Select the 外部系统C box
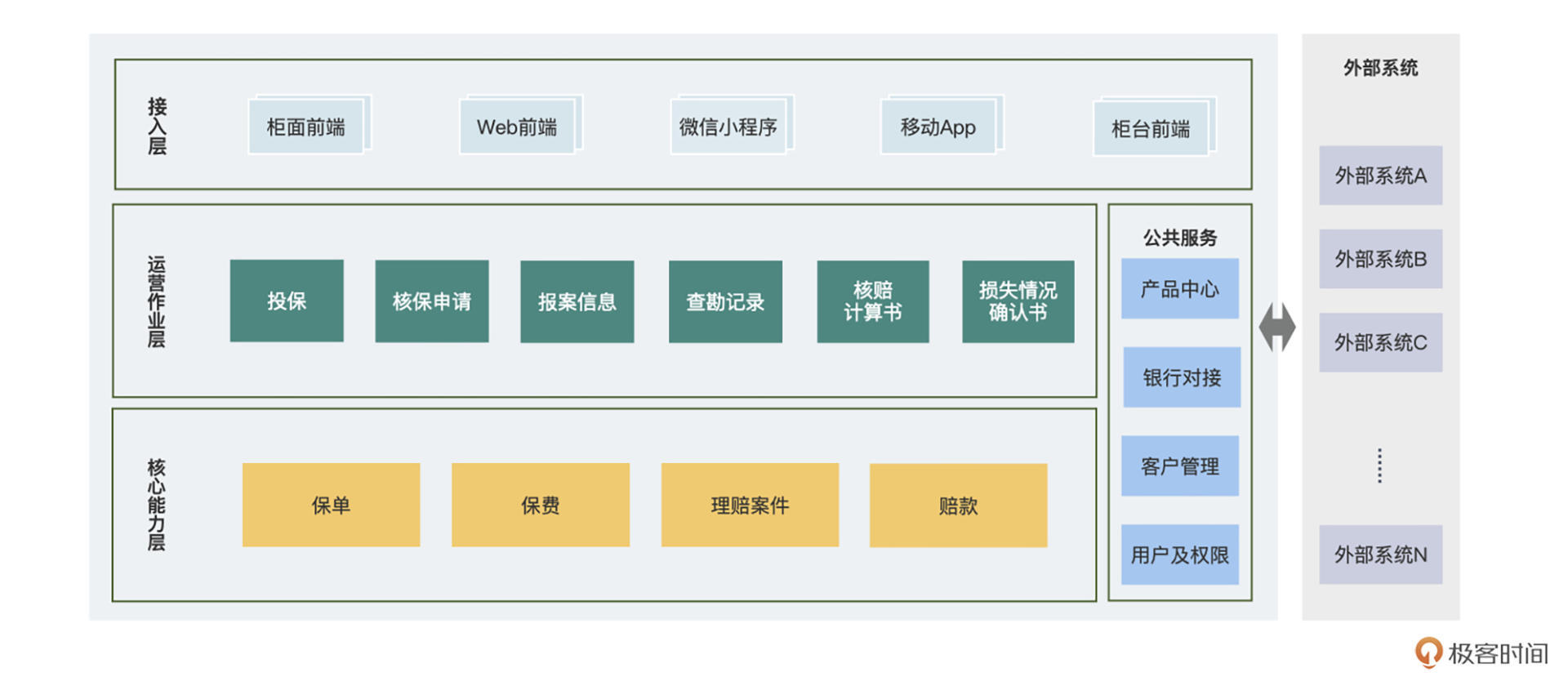 pos(1381,342)
